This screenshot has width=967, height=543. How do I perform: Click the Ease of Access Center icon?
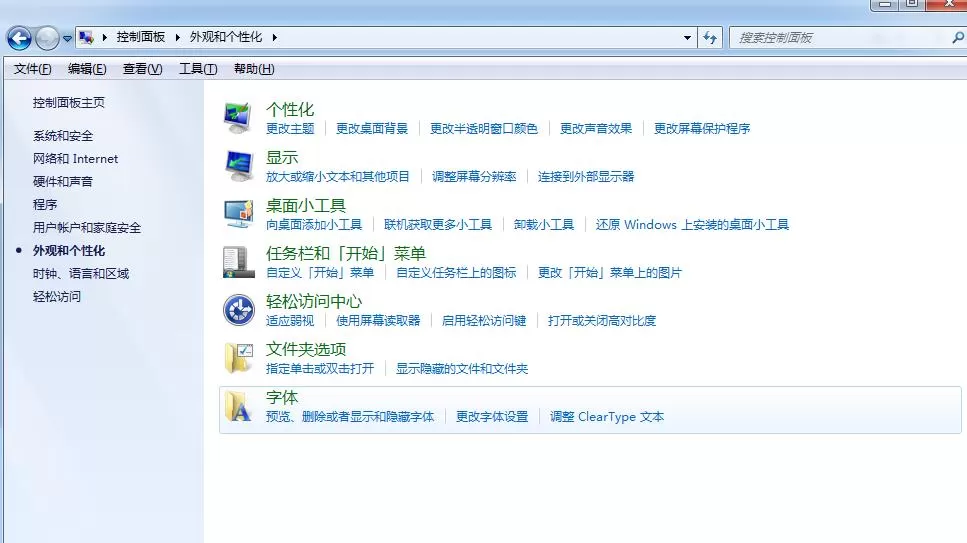pos(239,310)
